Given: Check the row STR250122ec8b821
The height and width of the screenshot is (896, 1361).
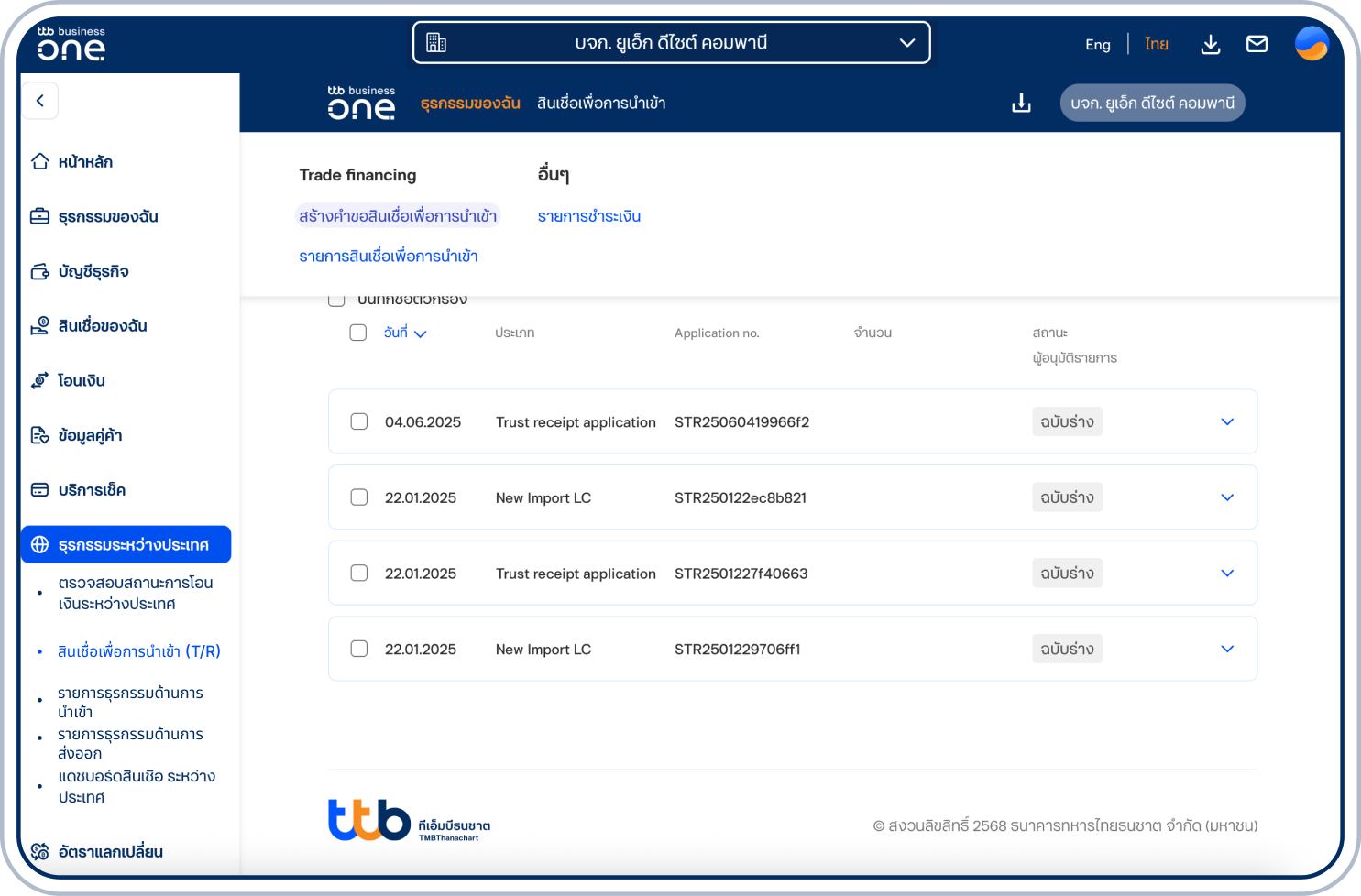Looking at the screenshot, I should coord(359,497).
